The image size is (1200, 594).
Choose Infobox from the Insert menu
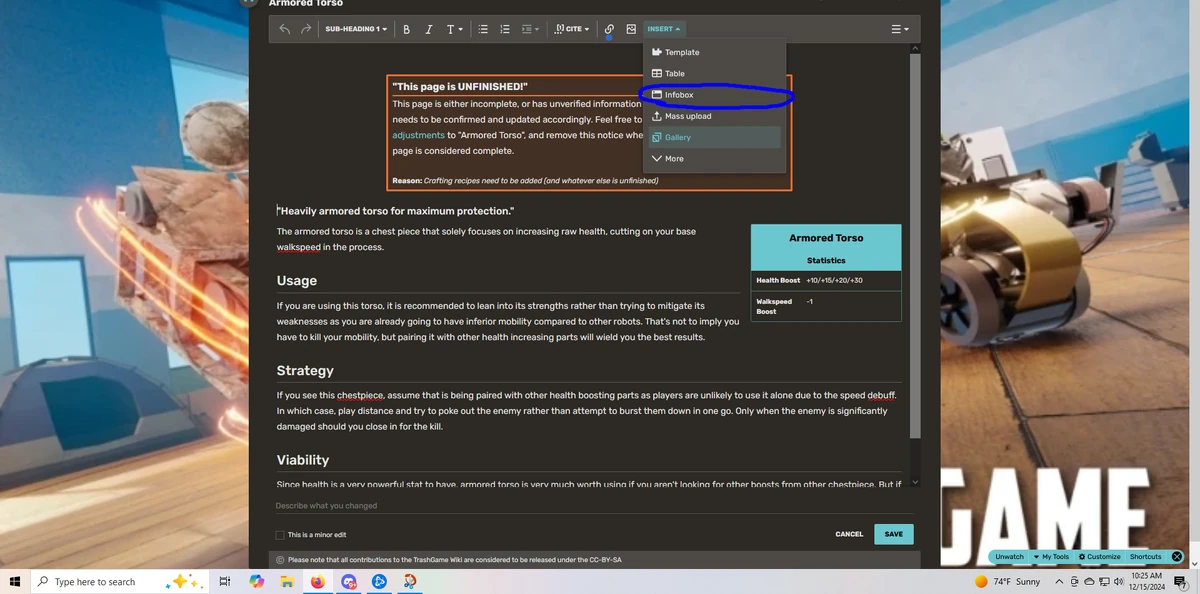(677, 94)
